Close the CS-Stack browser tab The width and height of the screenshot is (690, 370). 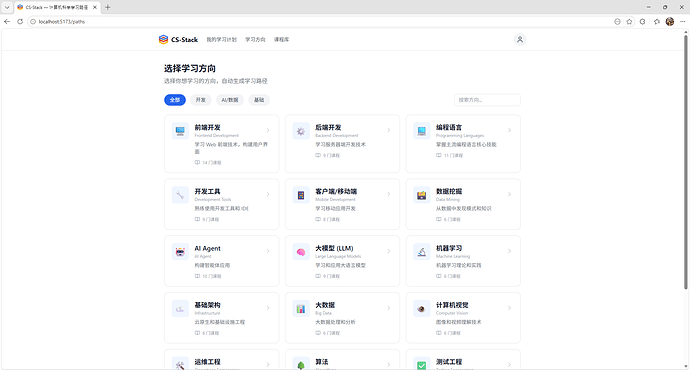tap(95, 7)
